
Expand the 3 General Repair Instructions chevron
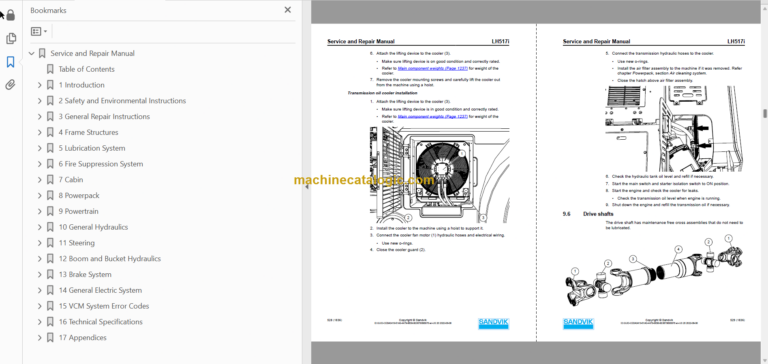pos(40,117)
